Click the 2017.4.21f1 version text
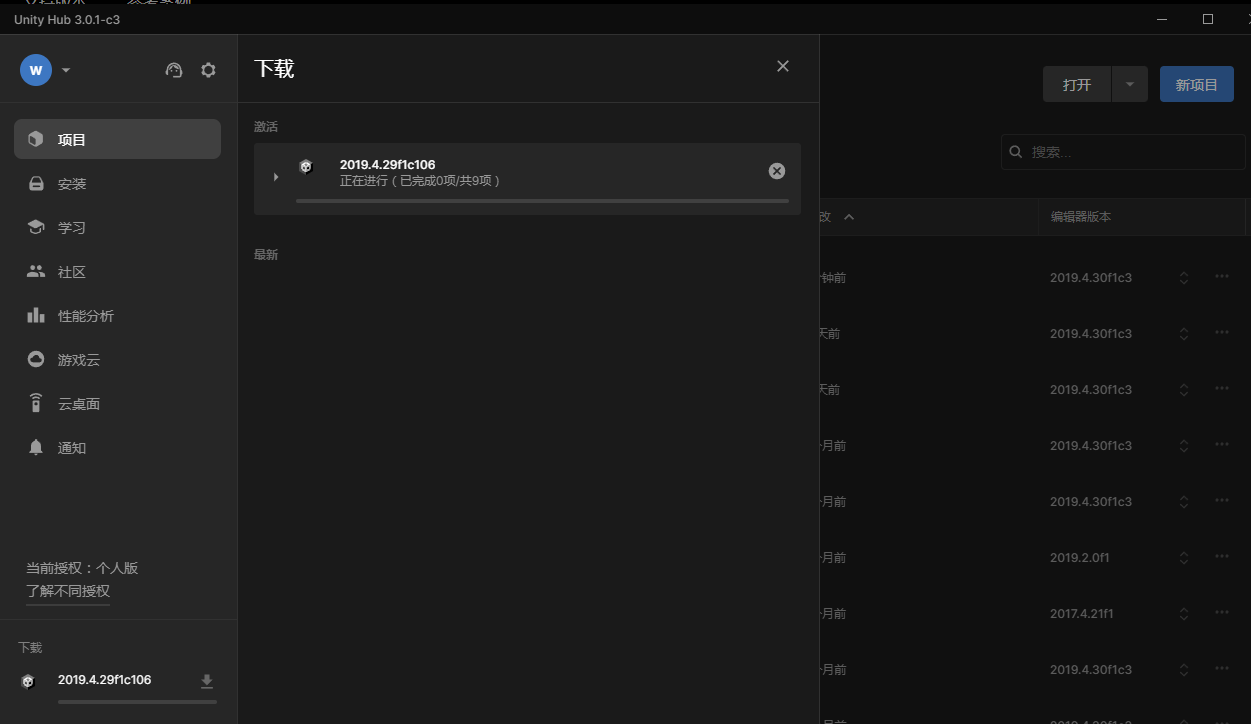 pyautogui.click(x=1082, y=614)
